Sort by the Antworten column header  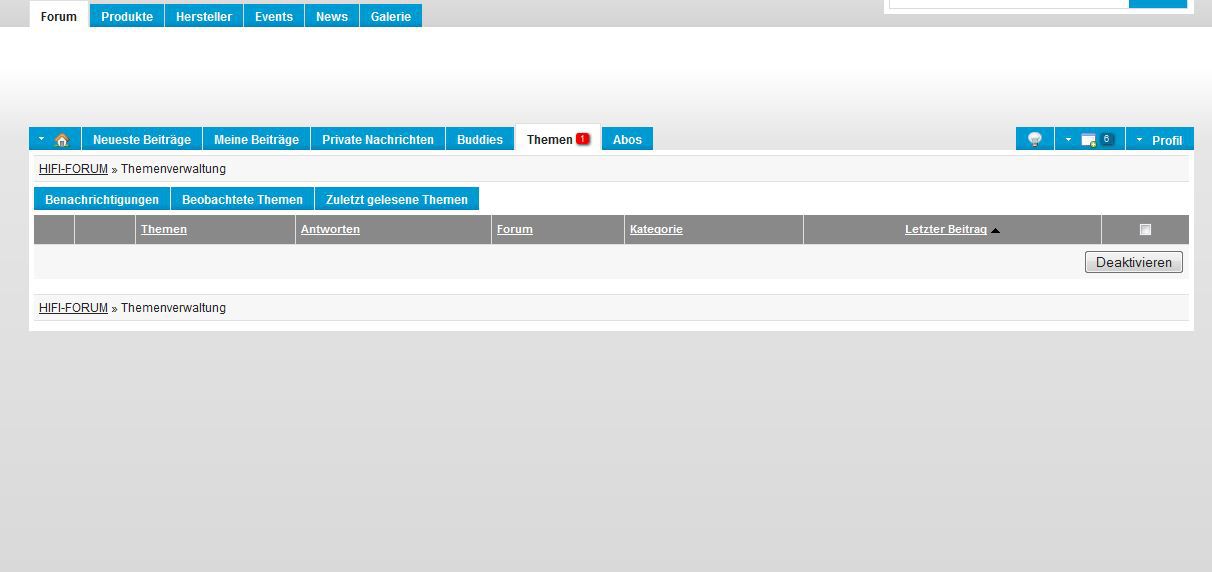330,230
